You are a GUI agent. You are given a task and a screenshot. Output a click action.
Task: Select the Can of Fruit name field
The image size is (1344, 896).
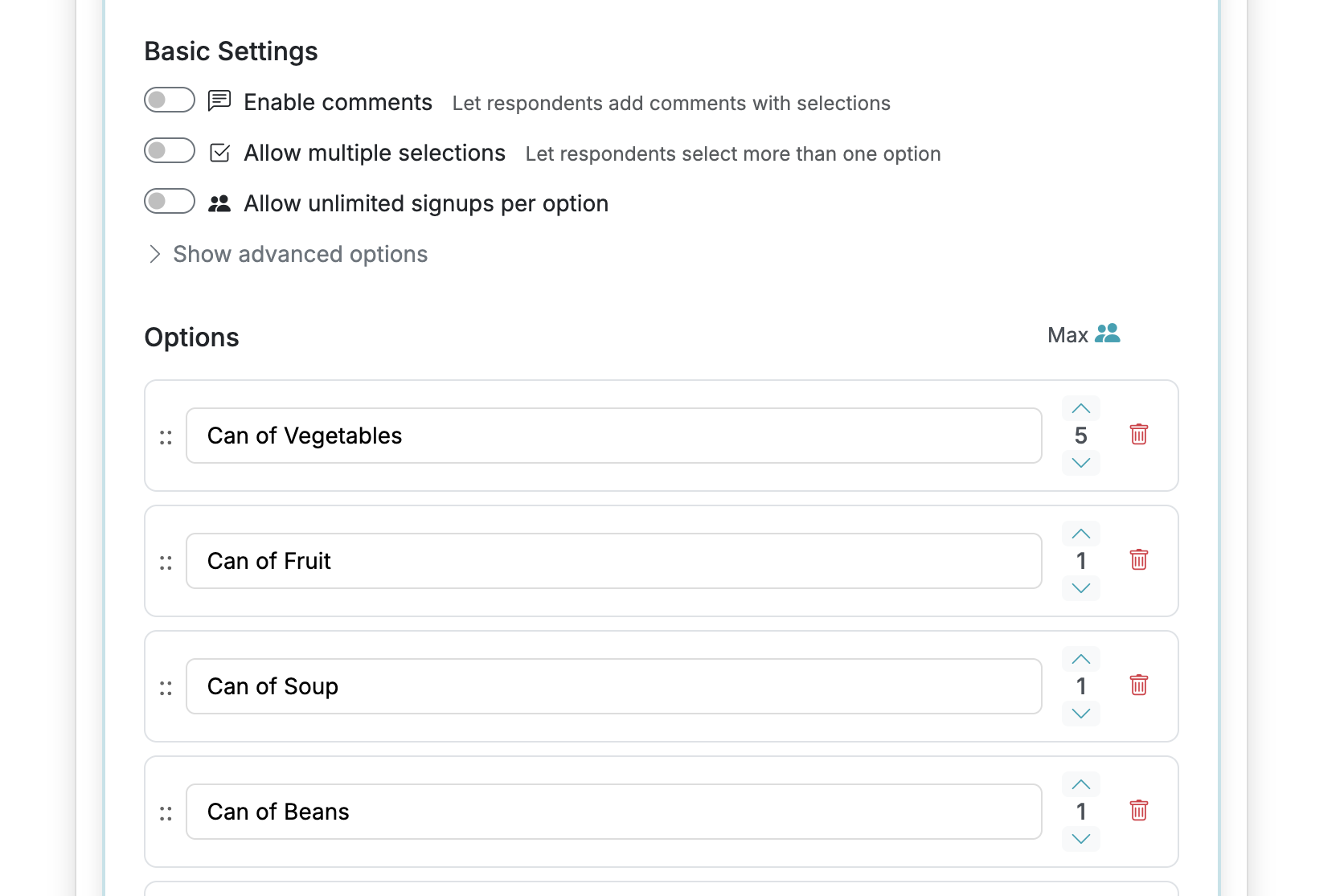coord(613,560)
